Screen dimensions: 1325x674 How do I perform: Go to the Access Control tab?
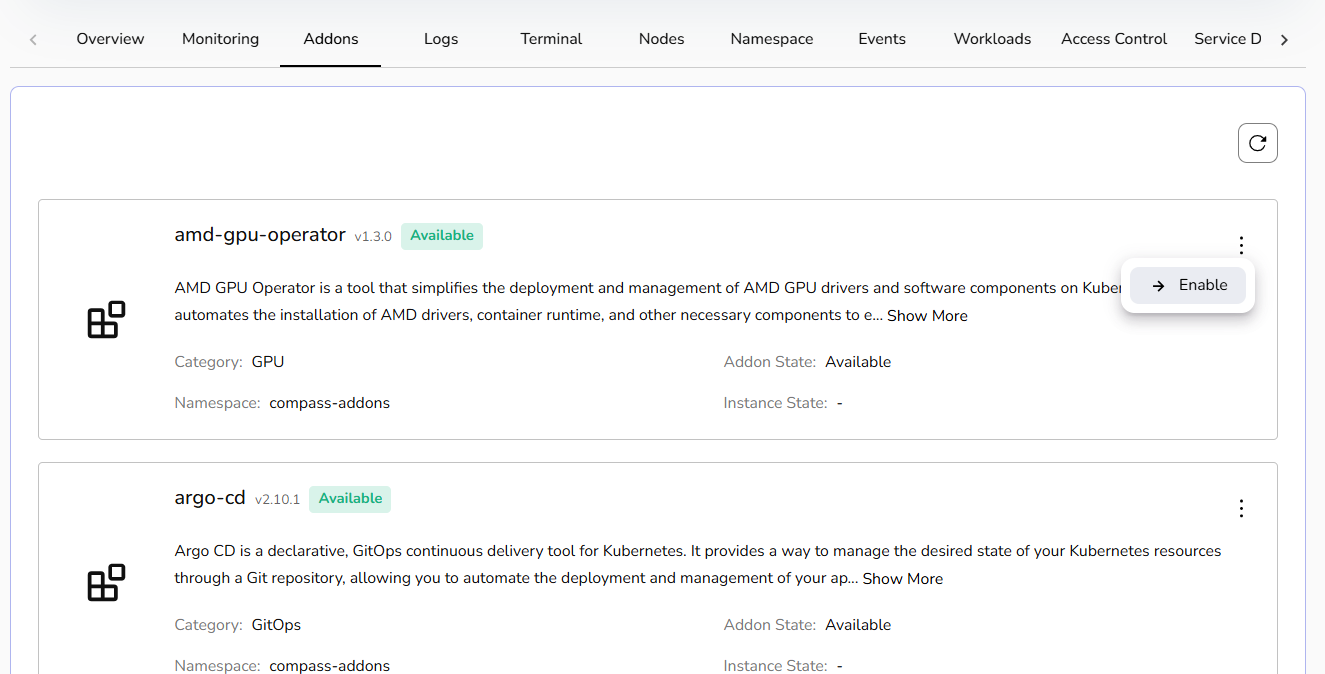coord(1113,39)
